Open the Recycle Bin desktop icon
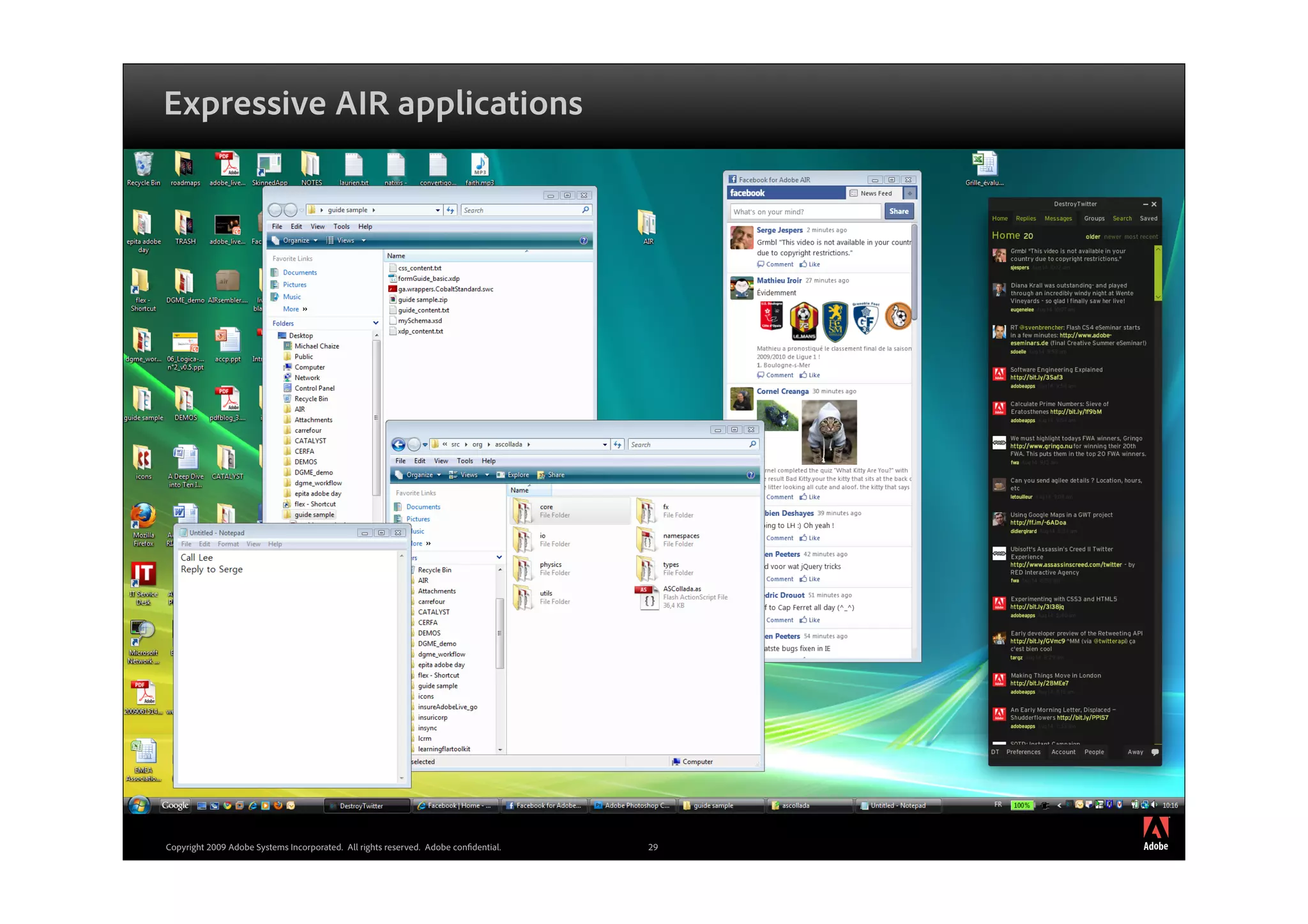The width and height of the screenshot is (1308, 924). 143,169
